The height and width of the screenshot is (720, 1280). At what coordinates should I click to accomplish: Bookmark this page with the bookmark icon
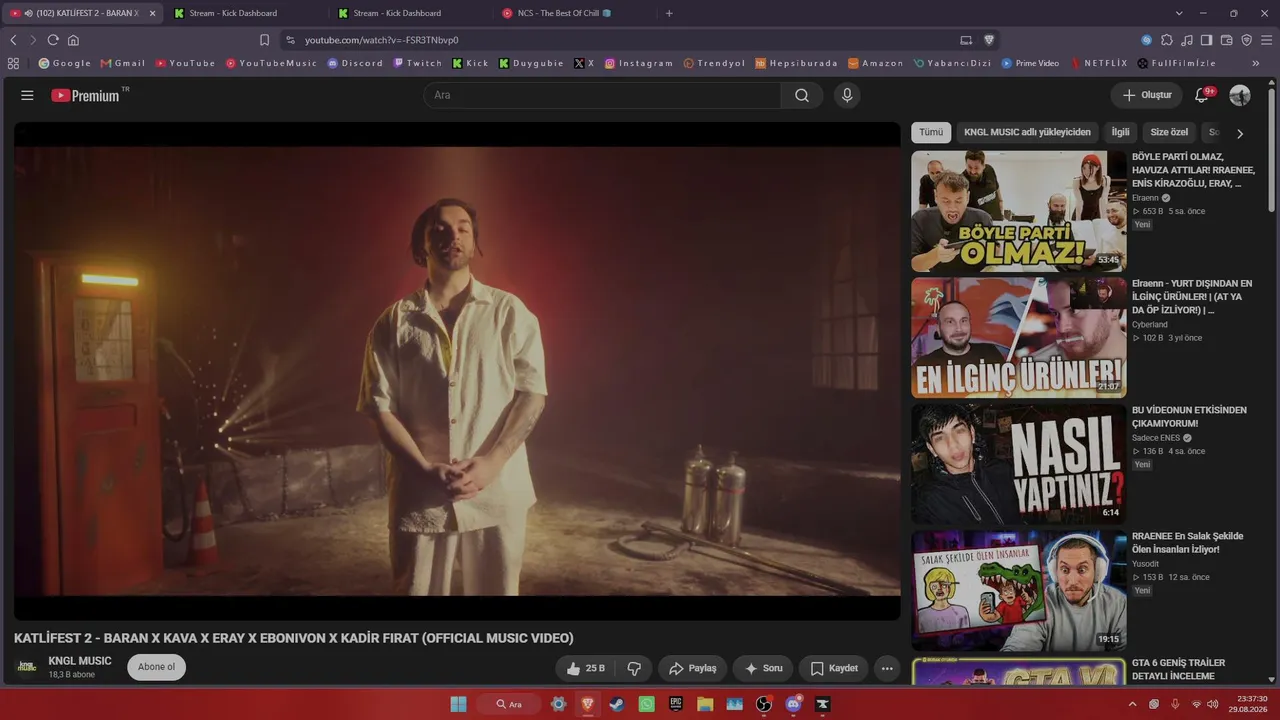coord(264,40)
